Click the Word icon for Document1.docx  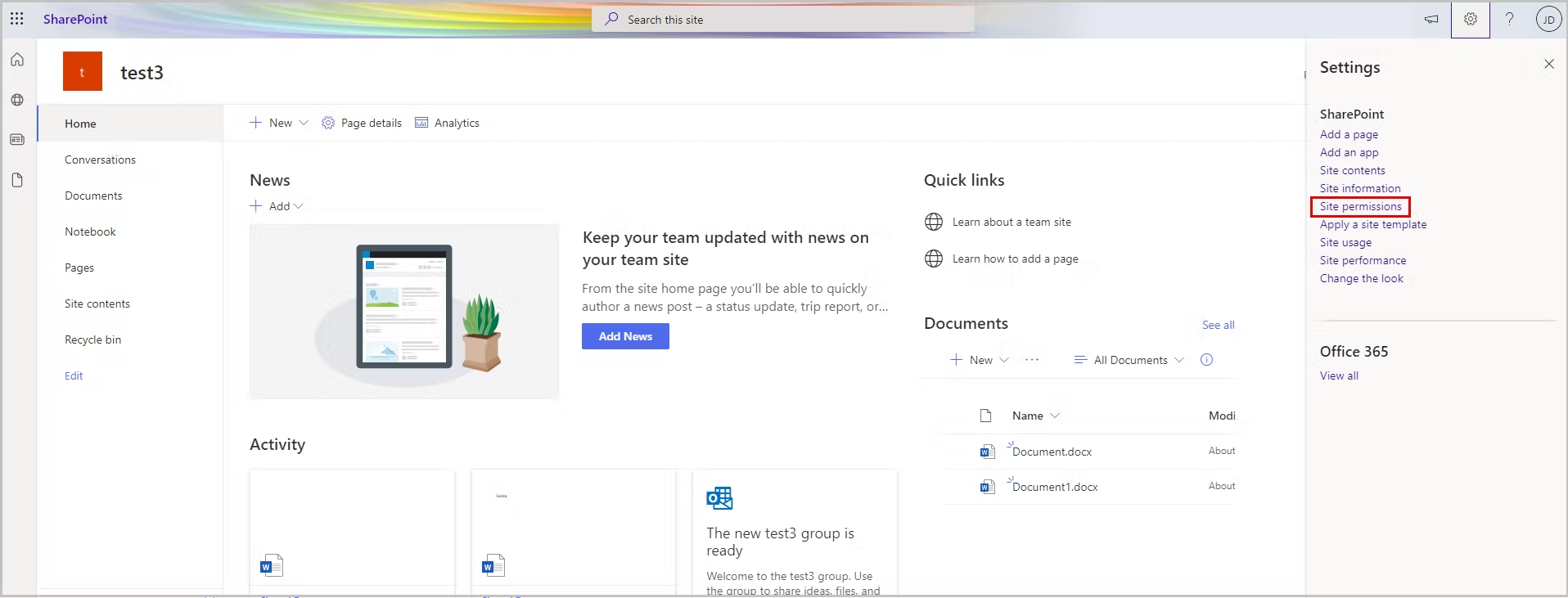(988, 487)
